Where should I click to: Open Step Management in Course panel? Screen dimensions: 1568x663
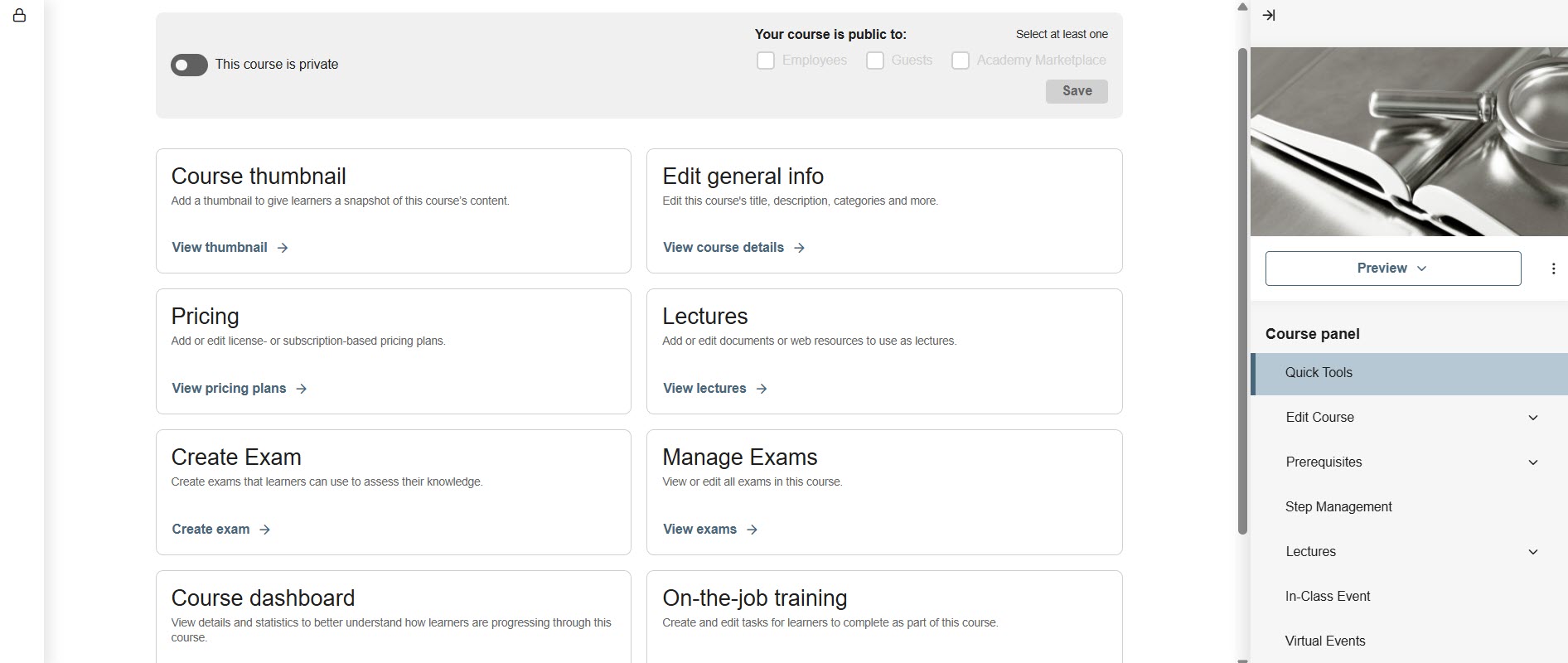pyautogui.click(x=1338, y=507)
